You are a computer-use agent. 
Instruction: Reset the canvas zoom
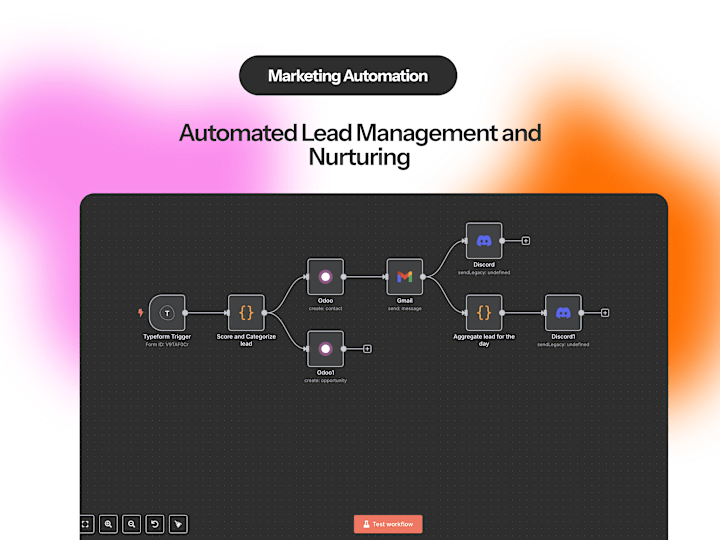[x=155, y=524]
